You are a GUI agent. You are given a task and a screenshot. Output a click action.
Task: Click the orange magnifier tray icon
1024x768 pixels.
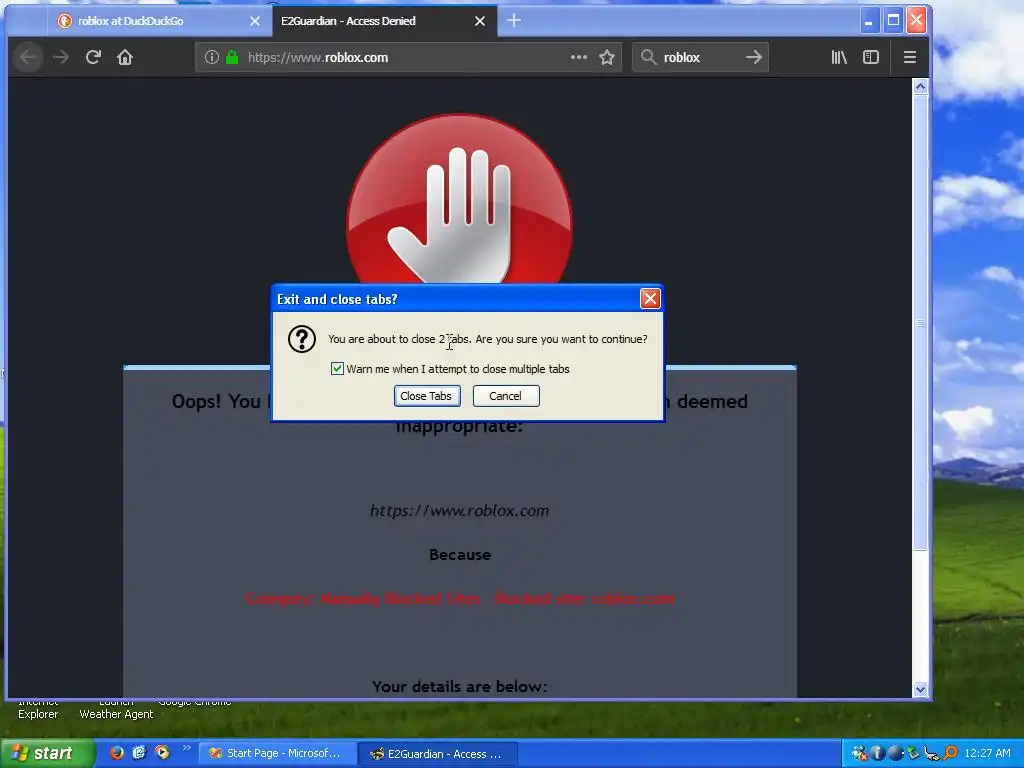click(950, 754)
